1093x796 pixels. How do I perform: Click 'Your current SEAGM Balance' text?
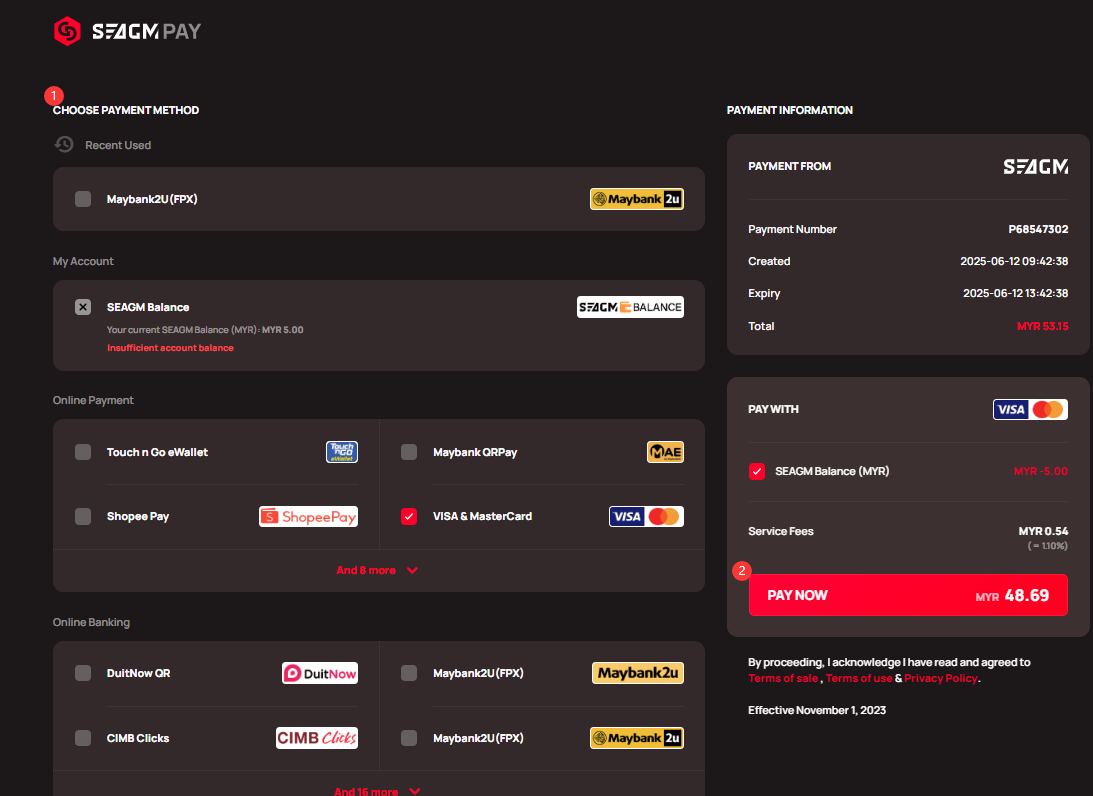[x=205, y=330]
